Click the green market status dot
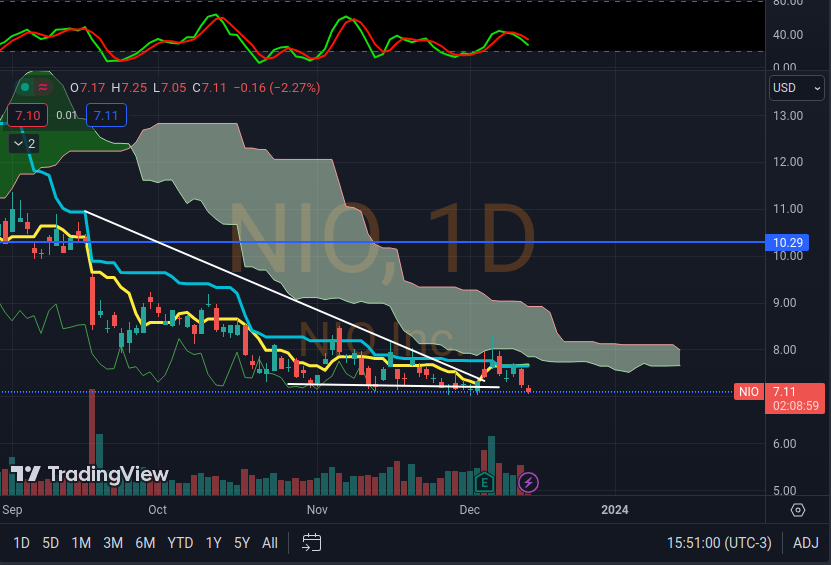831x565 pixels. pyautogui.click(x=25, y=87)
